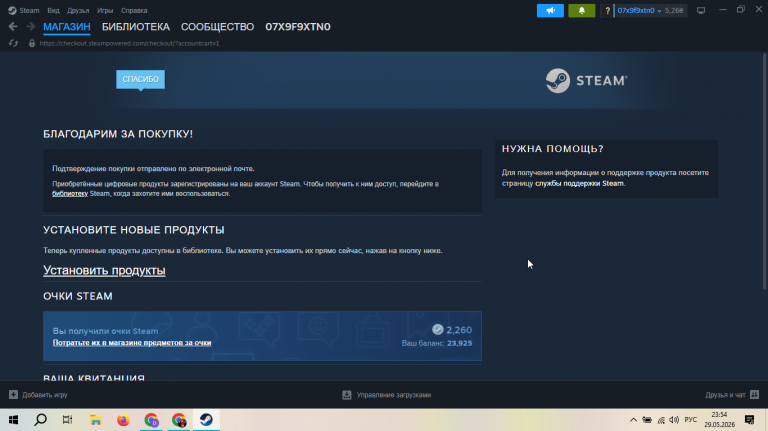The height and width of the screenshot is (431, 768).
Task: Switch to the БИБЛИОТЕКА tab
Action: click(x=136, y=27)
